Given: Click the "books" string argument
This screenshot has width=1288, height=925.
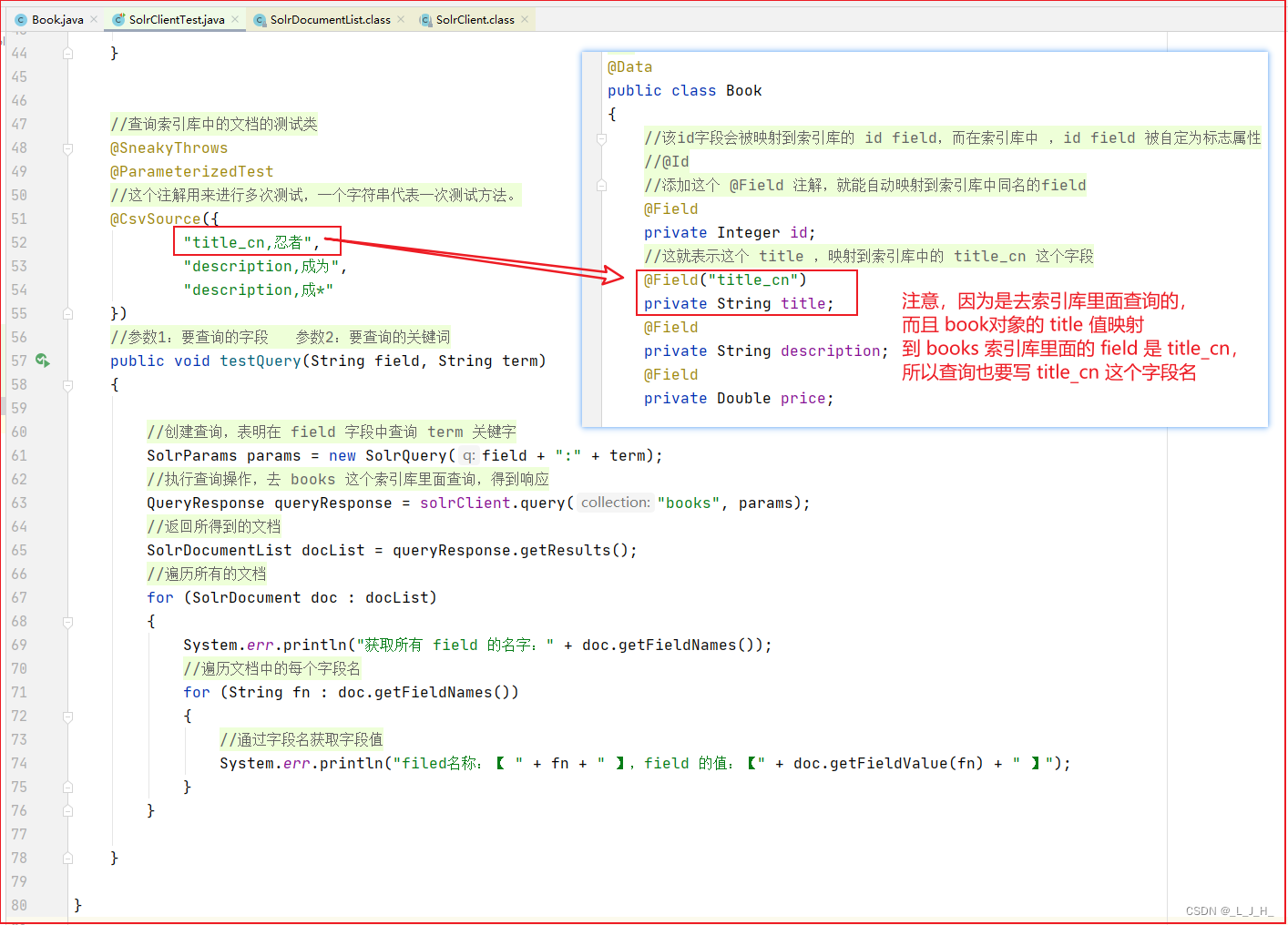Looking at the screenshot, I should click(x=689, y=503).
